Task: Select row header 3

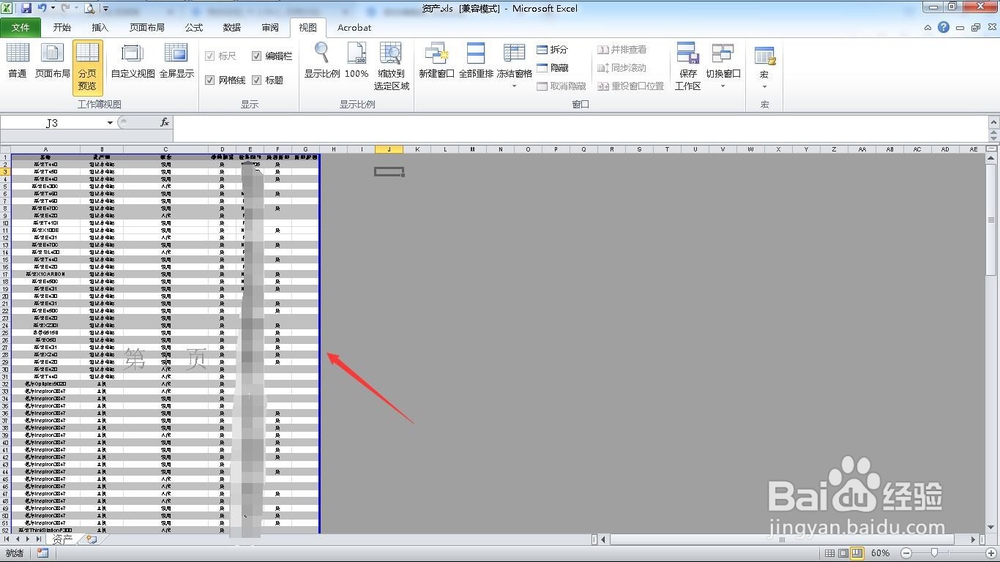Action: coord(5,172)
